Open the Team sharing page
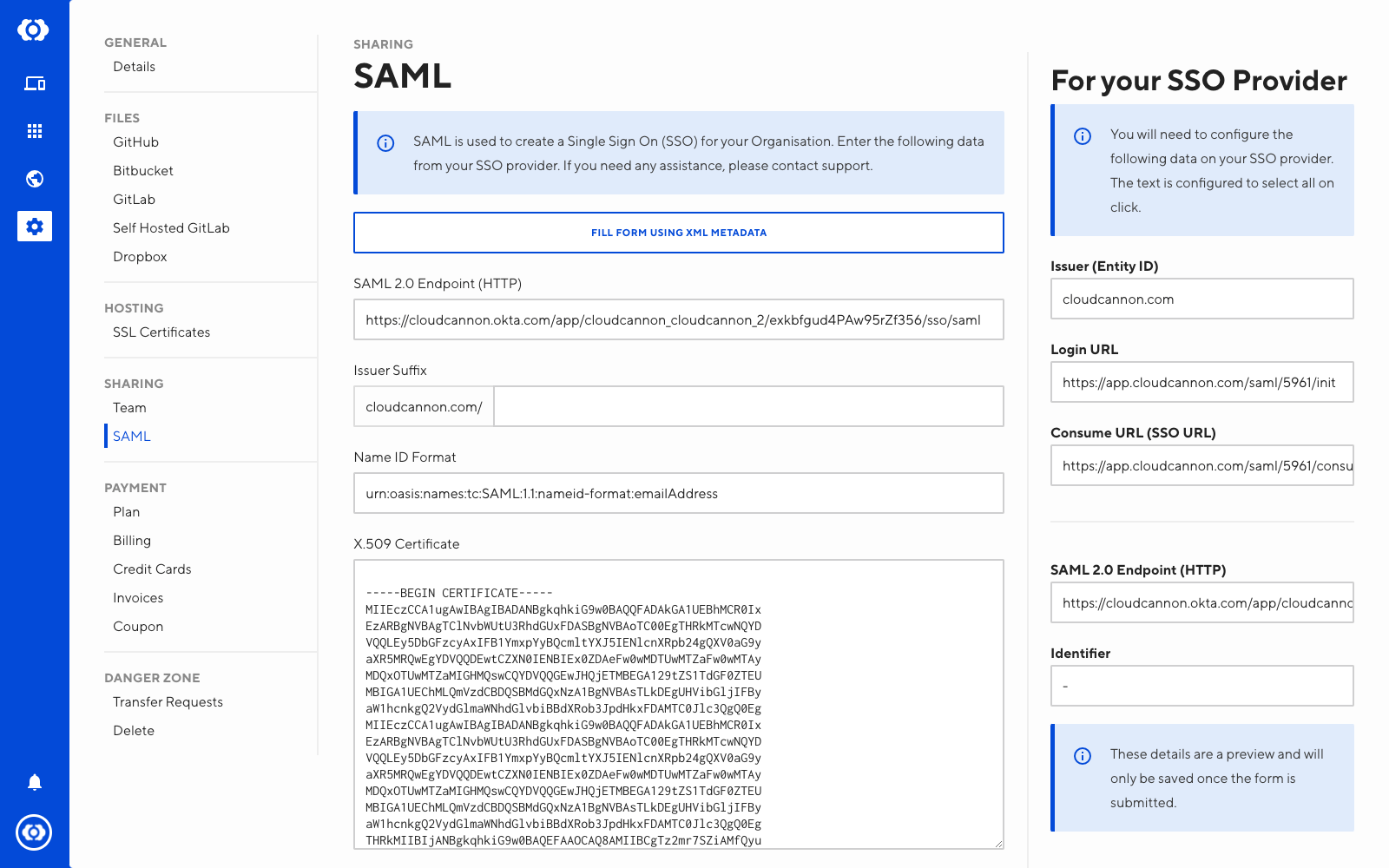The width and height of the screenshot is (1389, 868). click(x=129, y=408)
